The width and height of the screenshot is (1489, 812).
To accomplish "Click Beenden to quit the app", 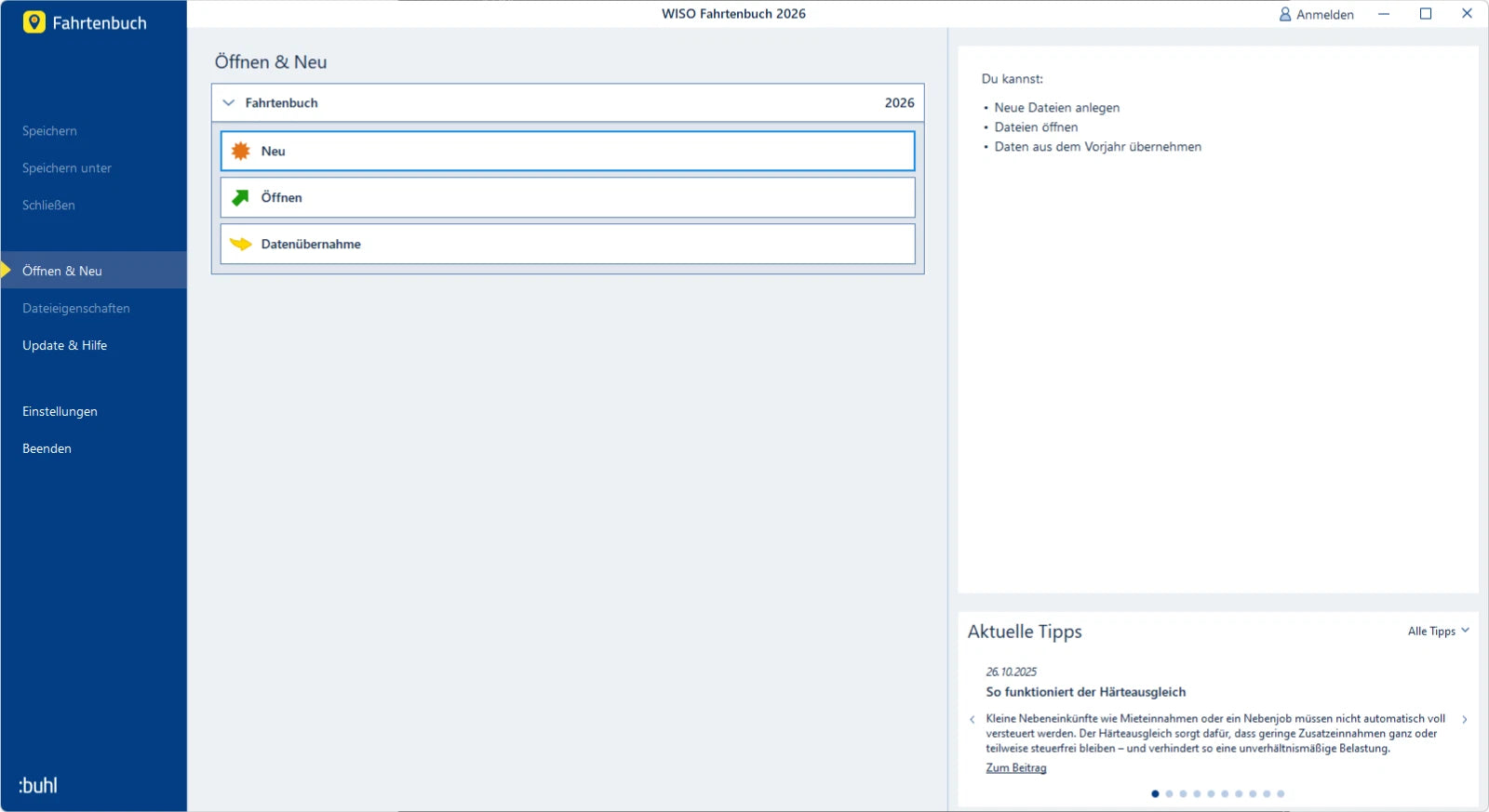I will tap(47, 448).
